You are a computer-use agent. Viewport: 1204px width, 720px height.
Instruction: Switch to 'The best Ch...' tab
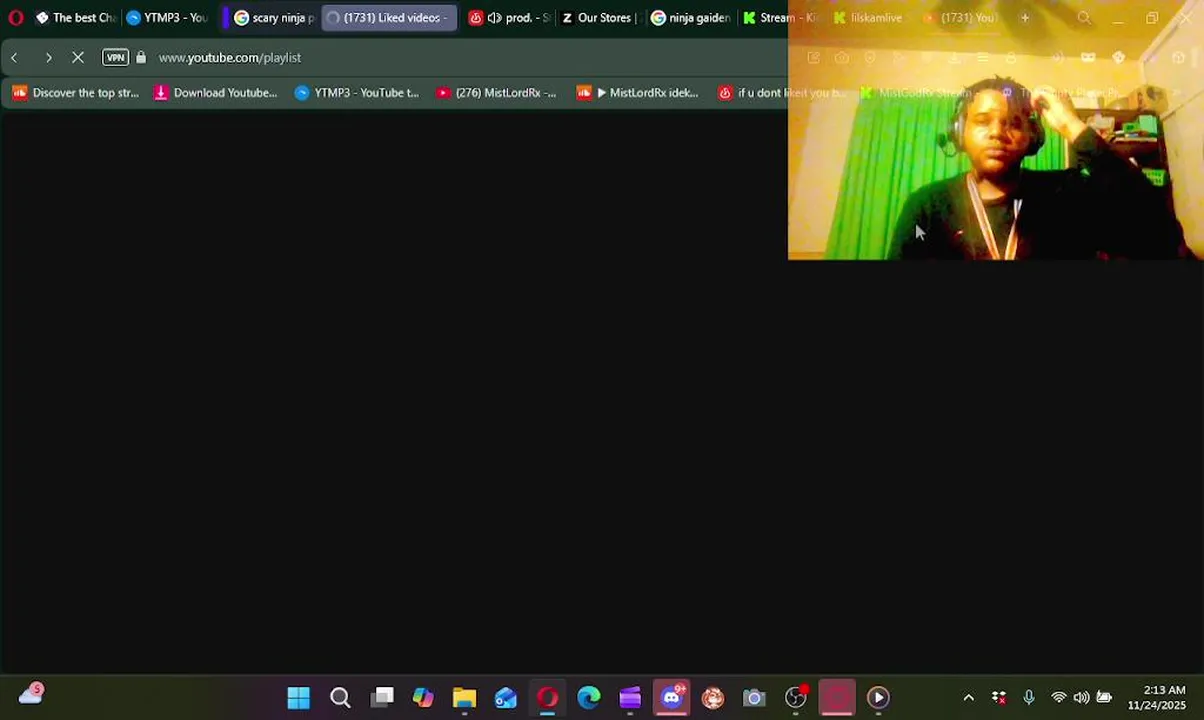75,18
